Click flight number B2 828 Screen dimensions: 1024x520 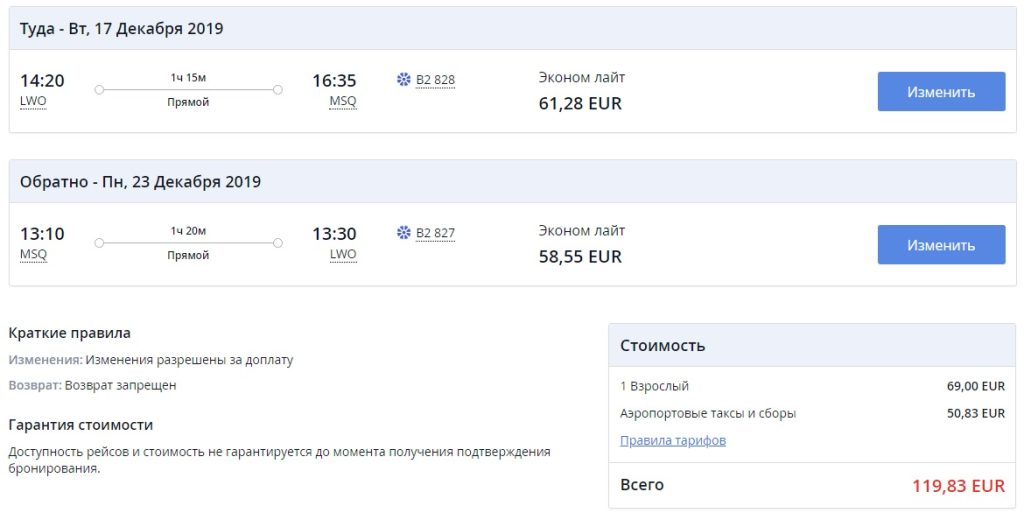pos(435,80)
